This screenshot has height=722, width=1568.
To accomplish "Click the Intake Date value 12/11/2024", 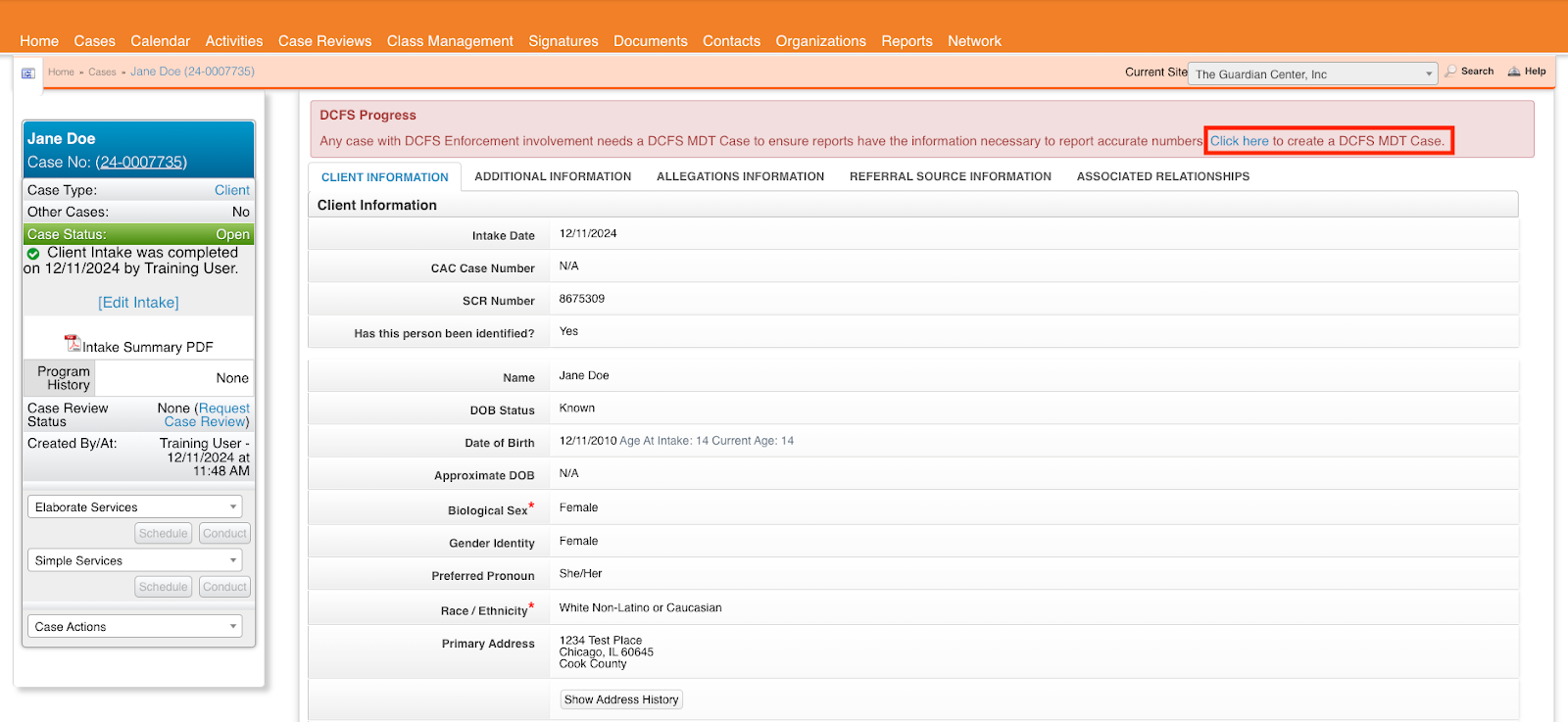I will click(x=588, y=233).
